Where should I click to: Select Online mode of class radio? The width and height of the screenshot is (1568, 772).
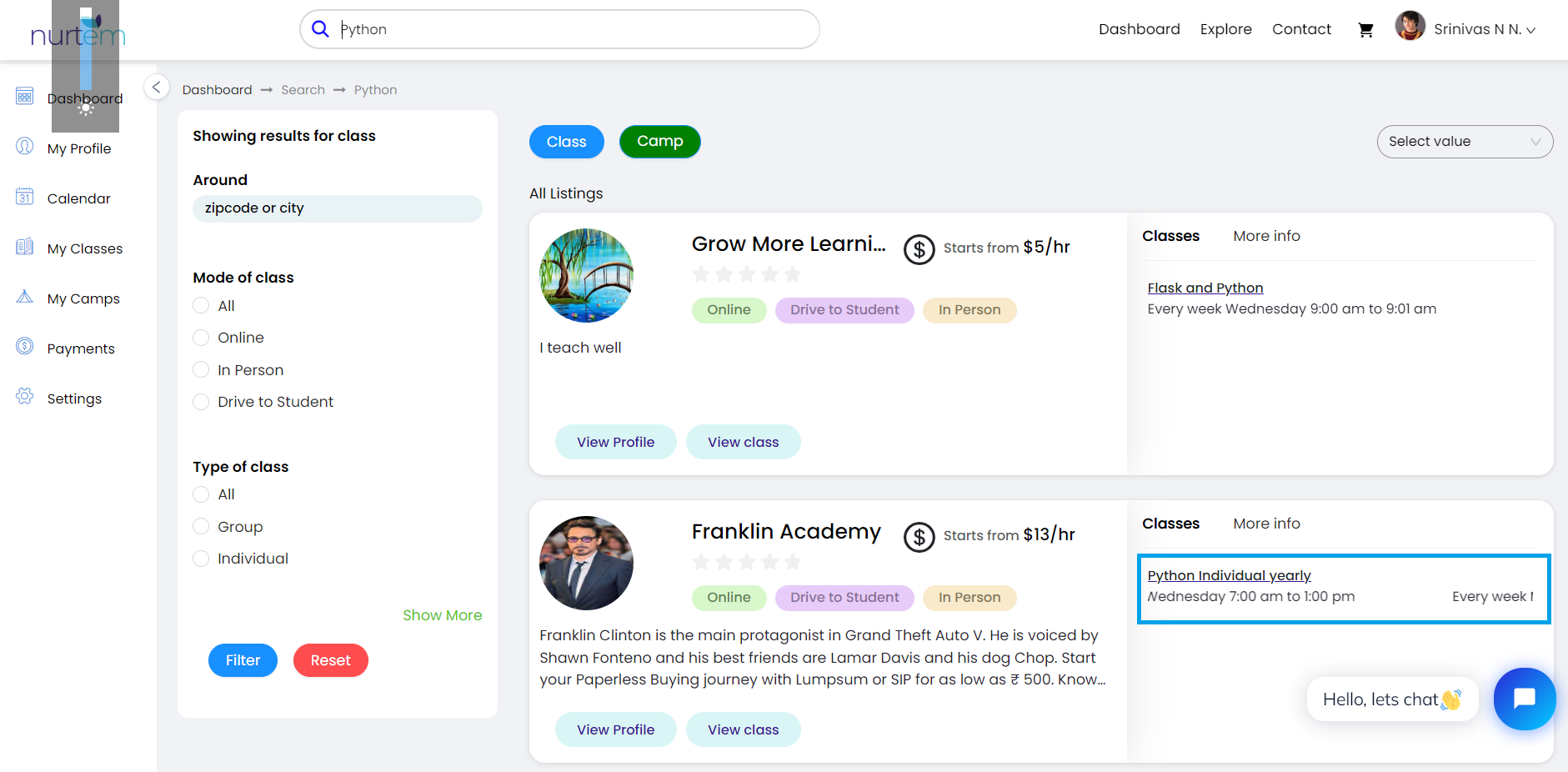[201, 338]
